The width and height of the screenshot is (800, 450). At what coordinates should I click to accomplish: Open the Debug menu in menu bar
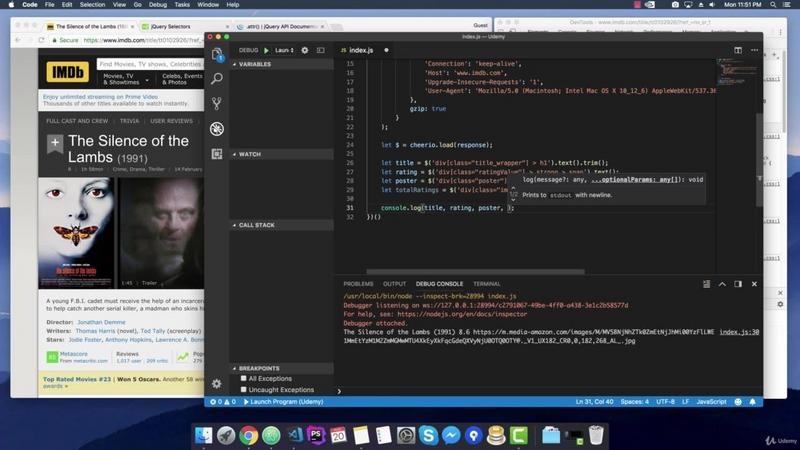(x=158, y=5)
